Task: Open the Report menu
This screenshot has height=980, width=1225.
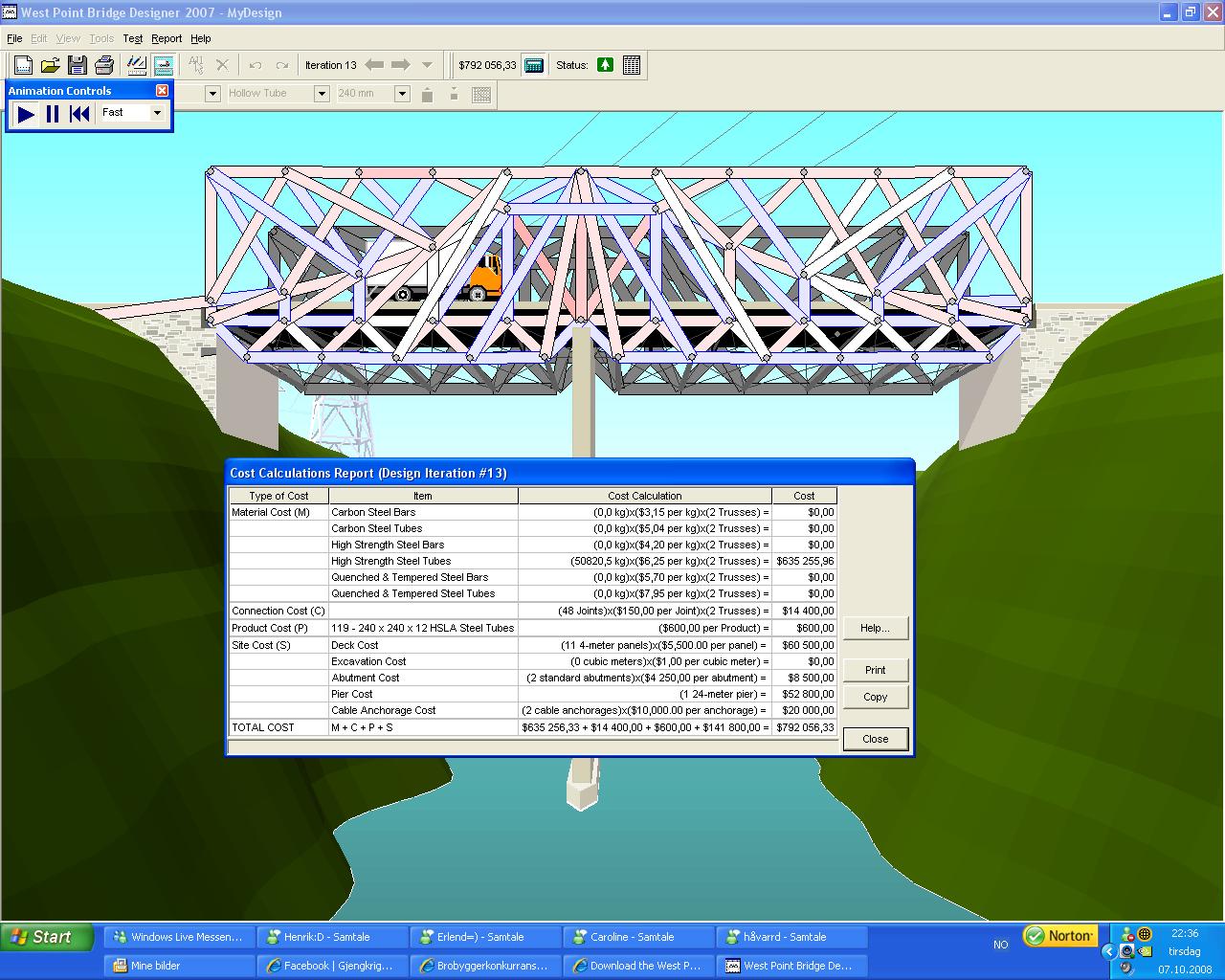Action: [x=167, y=38]
